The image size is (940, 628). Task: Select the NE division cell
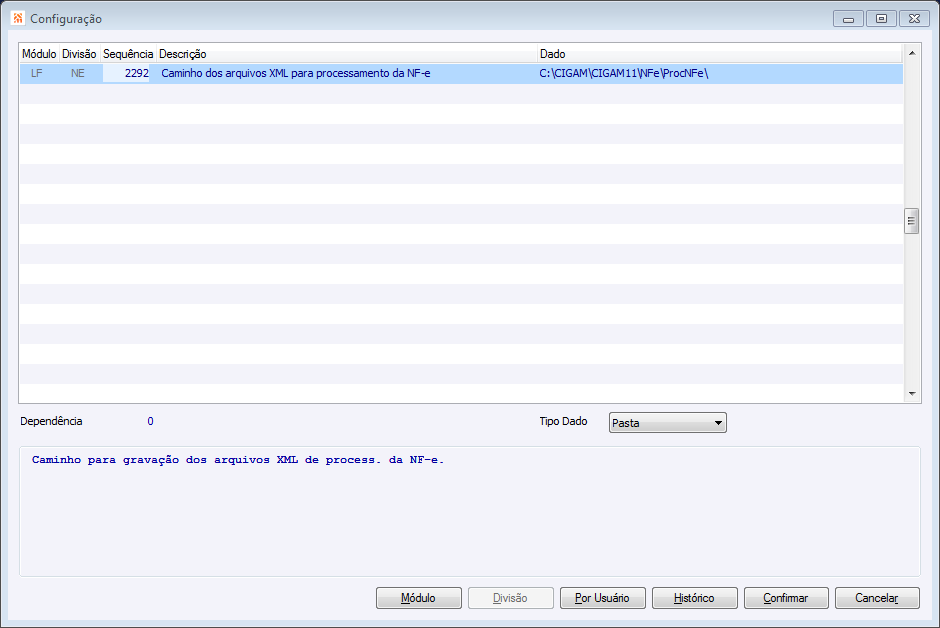click(x=78, y=73)
